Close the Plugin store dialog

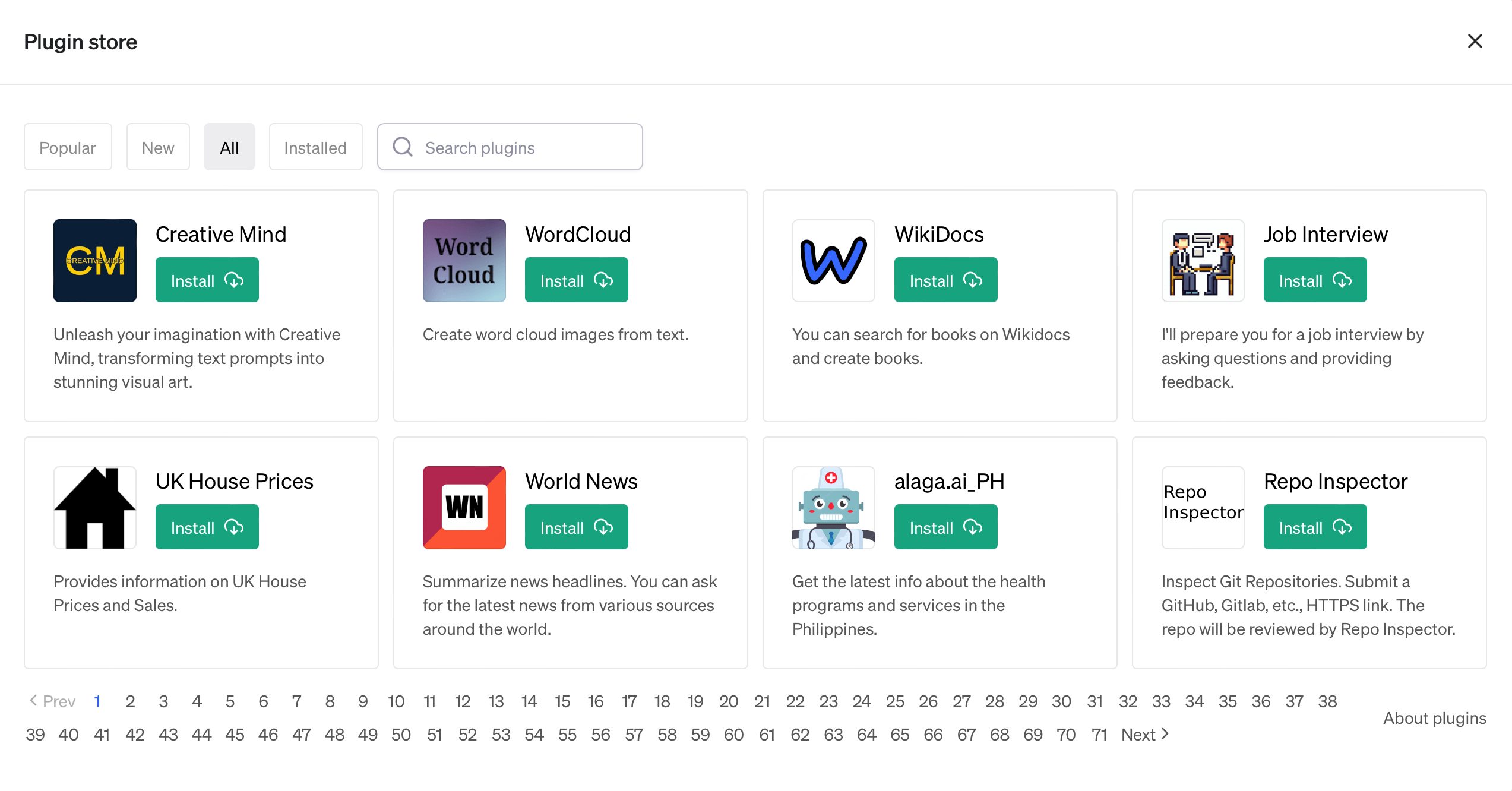(x=1475, y=41)
